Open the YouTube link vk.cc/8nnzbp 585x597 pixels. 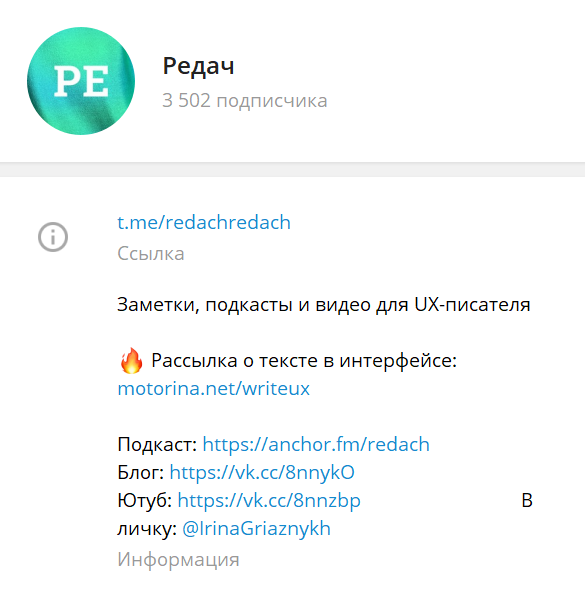pyautogui.click(x=269, y=500)
